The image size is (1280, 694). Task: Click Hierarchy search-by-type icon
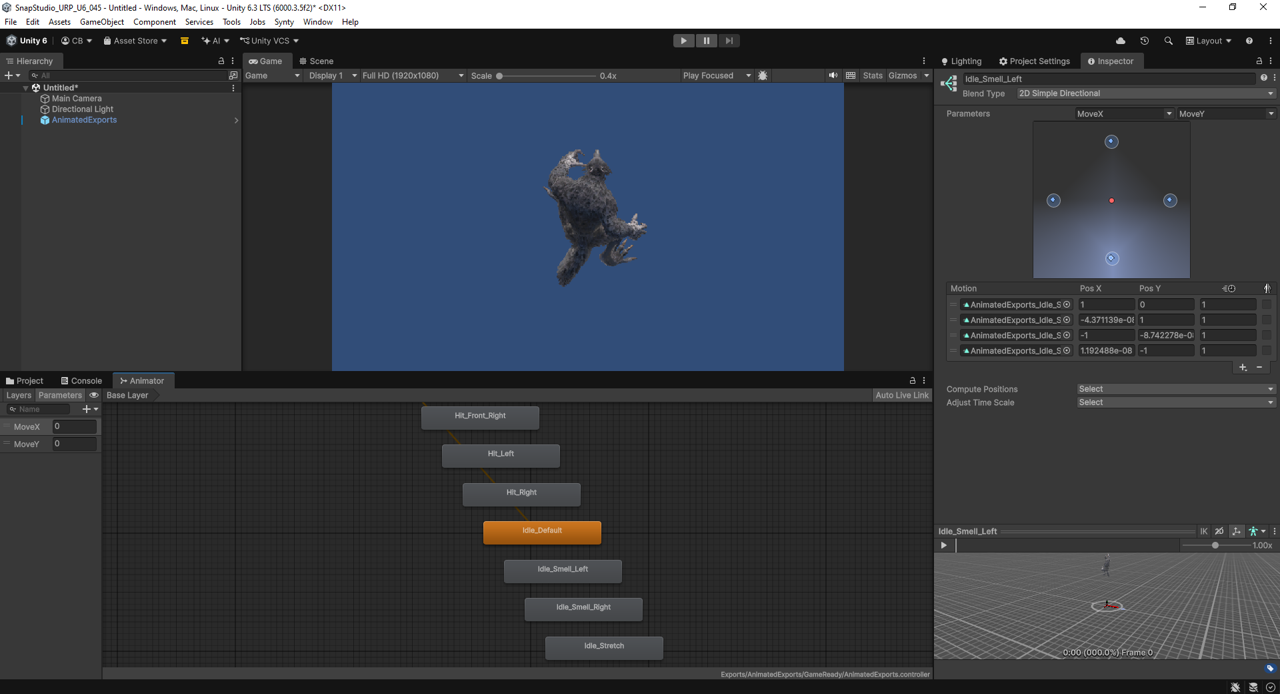[233, 75]
